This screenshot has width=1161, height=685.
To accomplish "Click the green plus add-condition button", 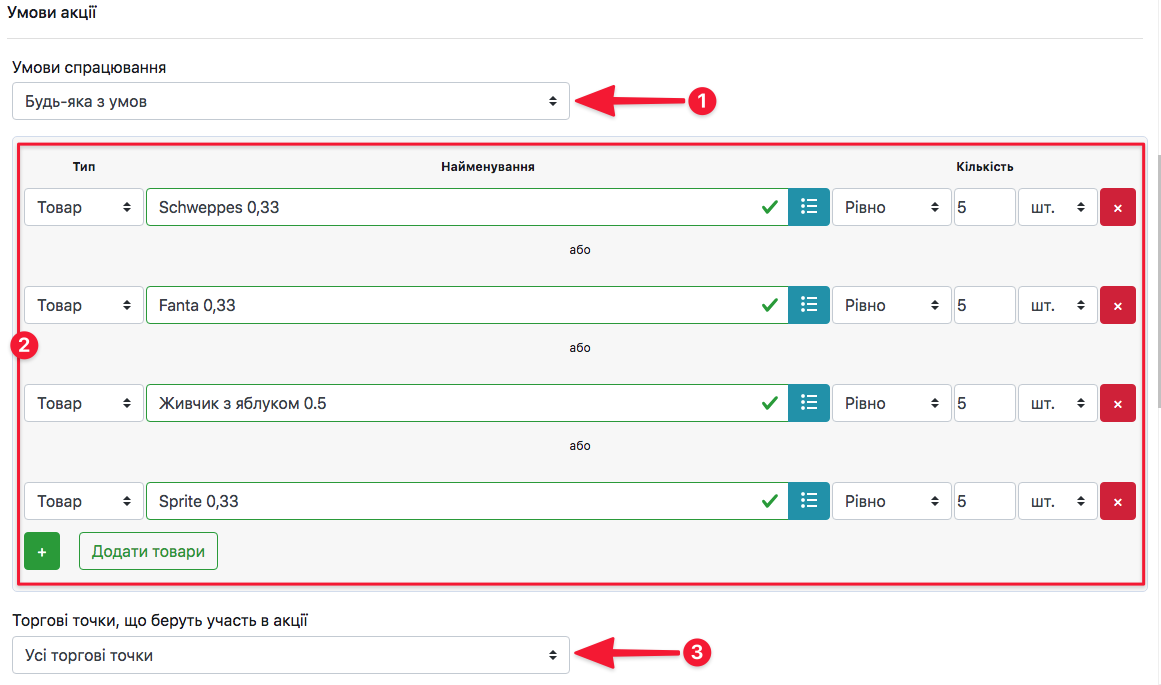I will (42, 551).
